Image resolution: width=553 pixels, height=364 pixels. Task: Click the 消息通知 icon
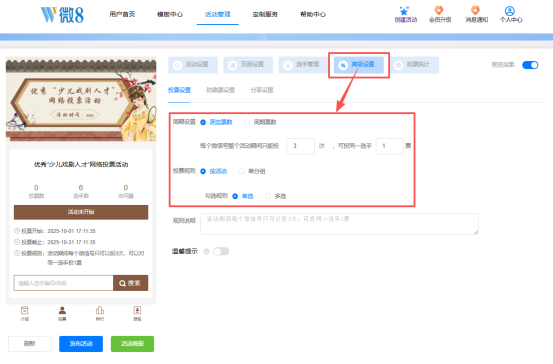476,11
